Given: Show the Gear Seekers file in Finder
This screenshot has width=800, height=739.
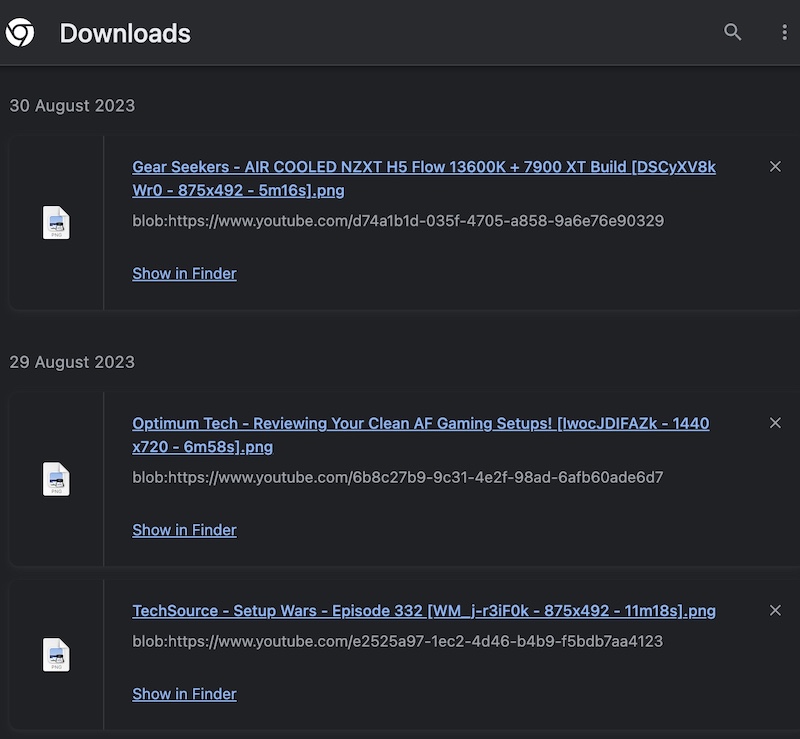Looking at the screenshot, I should [x=184, y=274].
